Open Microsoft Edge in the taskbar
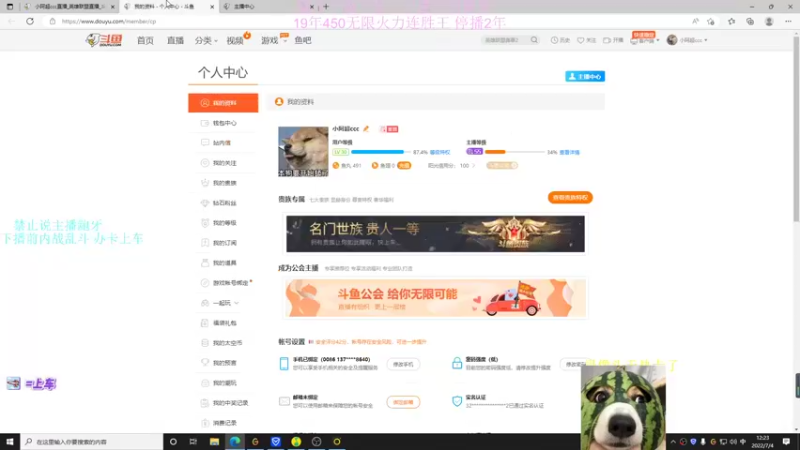Screen dimensions: 800x450 [x=235, y=441]
